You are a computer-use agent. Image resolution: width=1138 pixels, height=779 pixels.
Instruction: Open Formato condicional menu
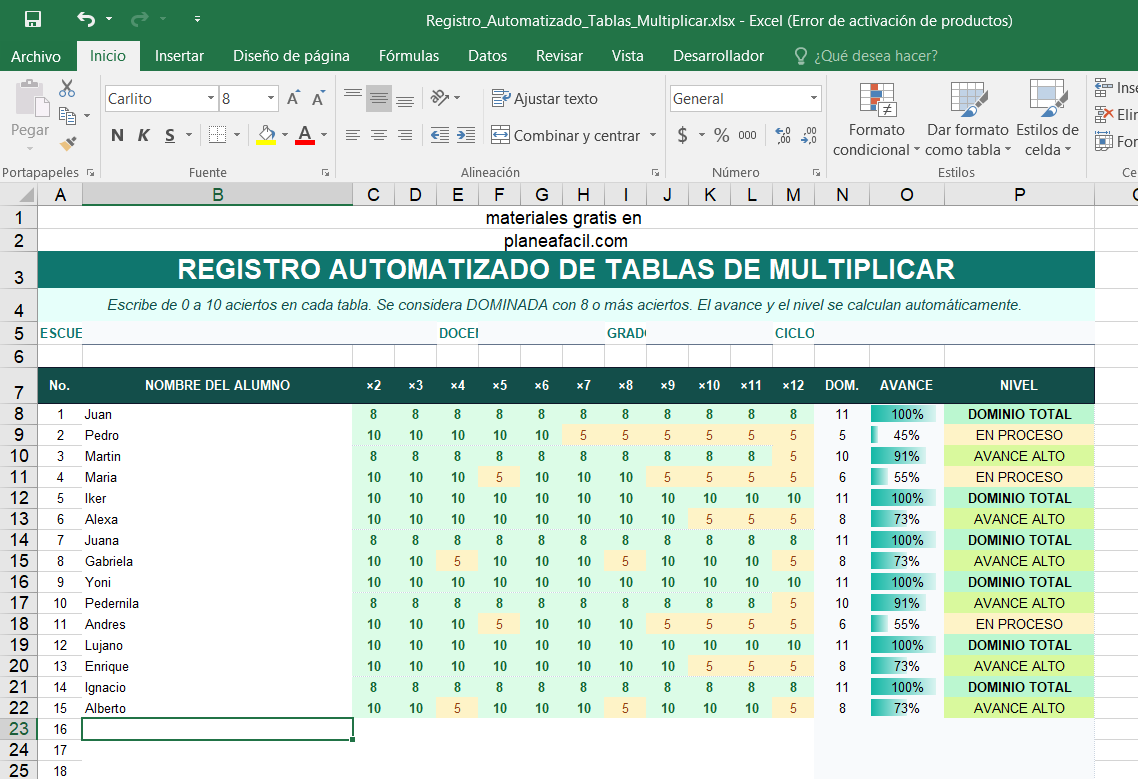[877, 118]
